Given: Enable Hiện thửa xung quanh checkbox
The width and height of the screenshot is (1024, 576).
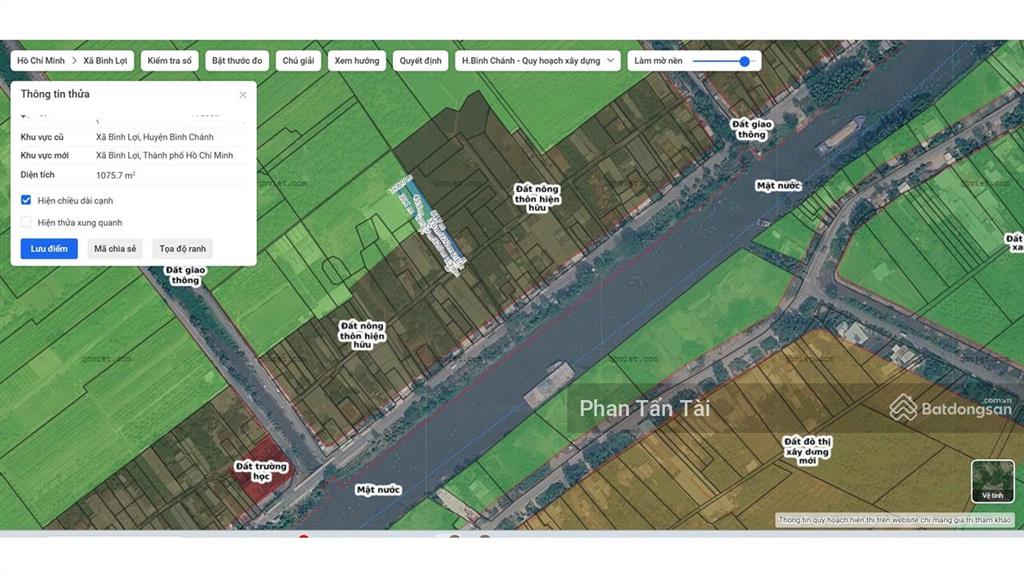Looking at the screenshot, I should pos(27,222).
